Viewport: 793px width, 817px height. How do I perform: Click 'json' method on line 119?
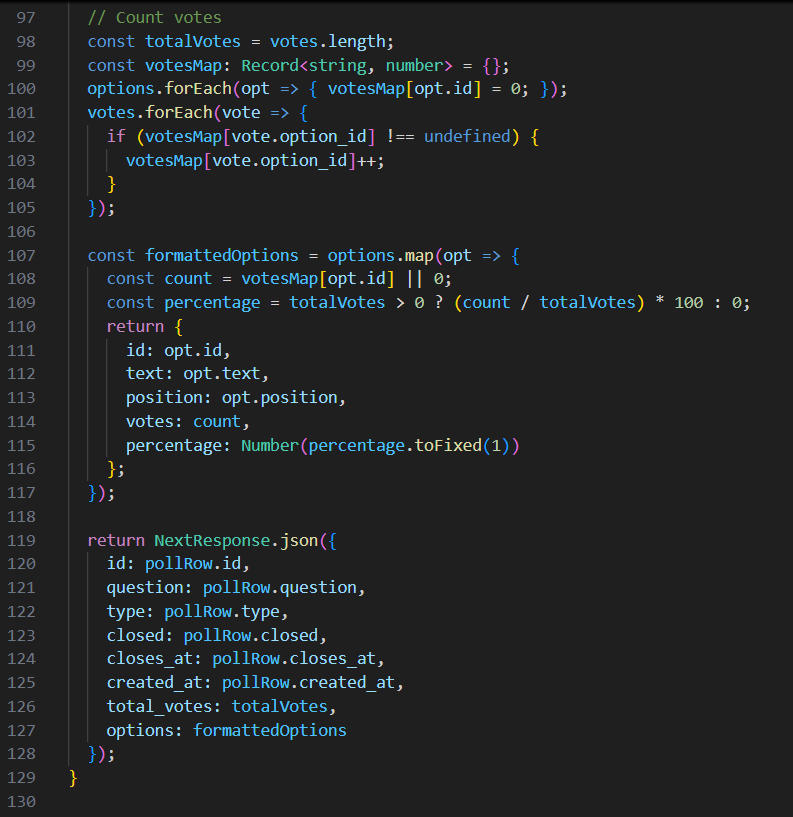(299, 541)
